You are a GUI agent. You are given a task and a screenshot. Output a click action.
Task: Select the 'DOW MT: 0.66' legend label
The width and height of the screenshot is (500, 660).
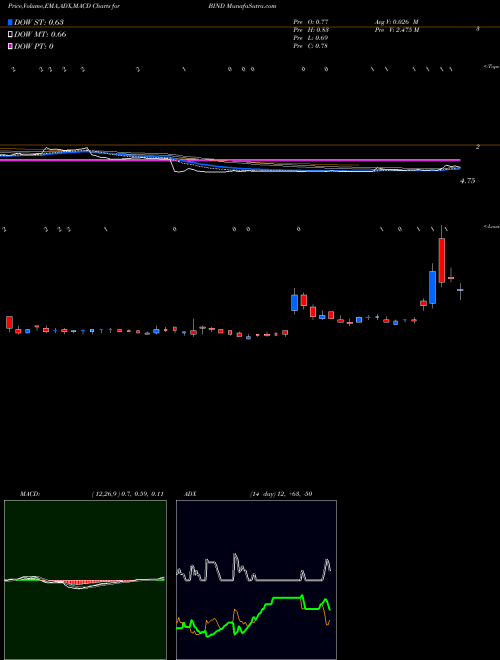click(40, 35)
